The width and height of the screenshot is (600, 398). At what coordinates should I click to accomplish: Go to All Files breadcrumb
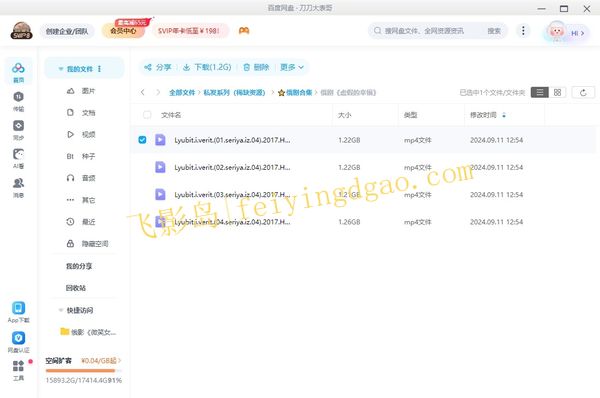tap(182, 92)
